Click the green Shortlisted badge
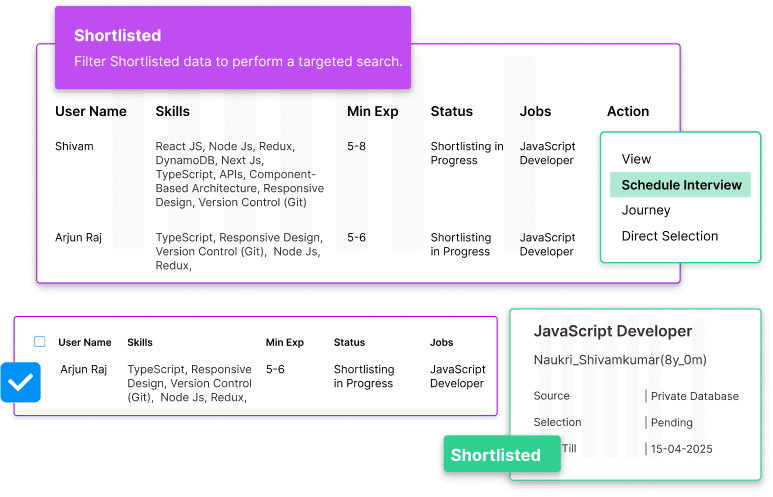Screen dimensions: 773x497 495,455
